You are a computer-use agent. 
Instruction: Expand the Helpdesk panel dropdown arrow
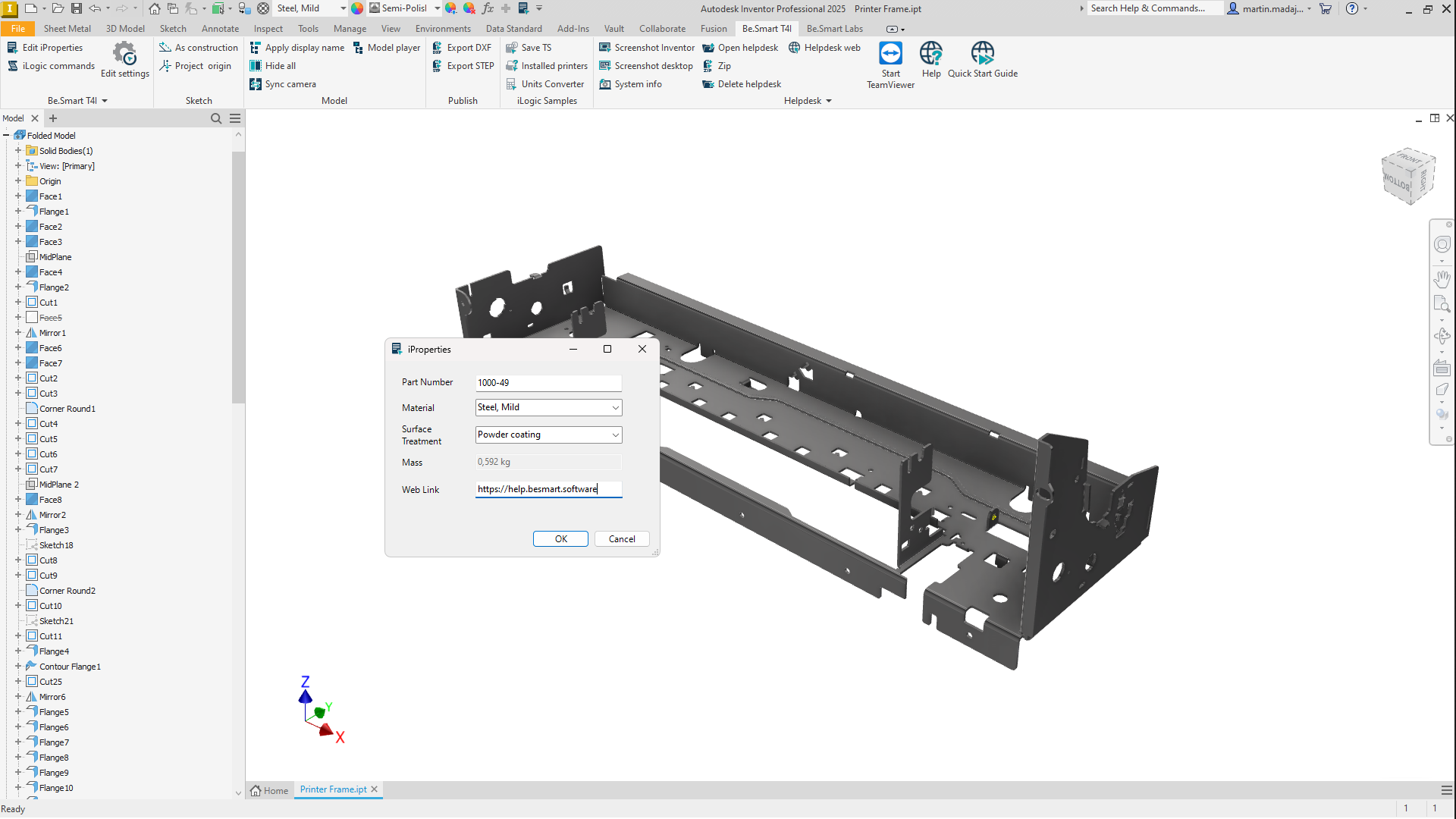coord(829,101)
